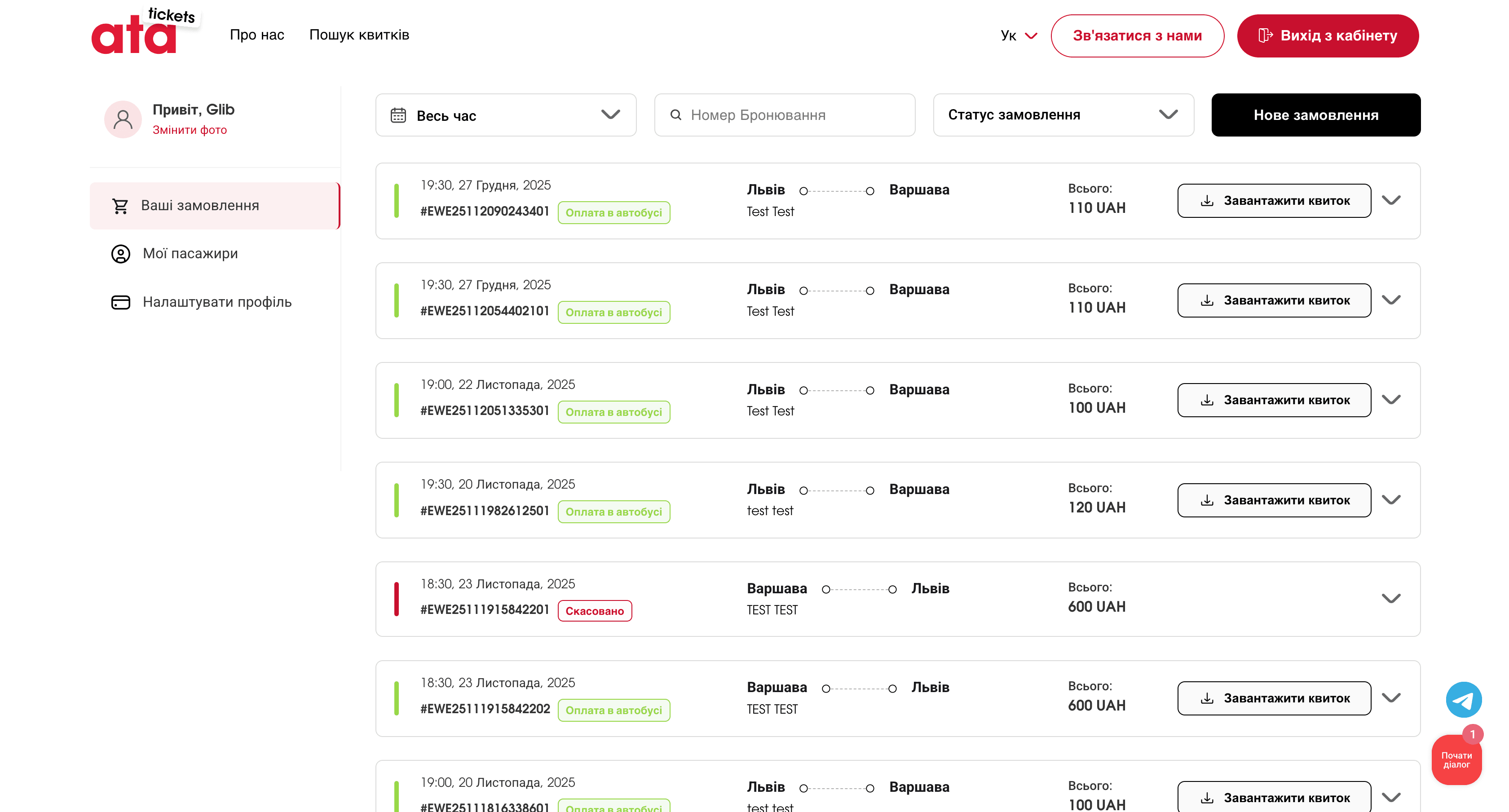
Task: Click the Змінити фото link
Action: click(x=190, y=129)
